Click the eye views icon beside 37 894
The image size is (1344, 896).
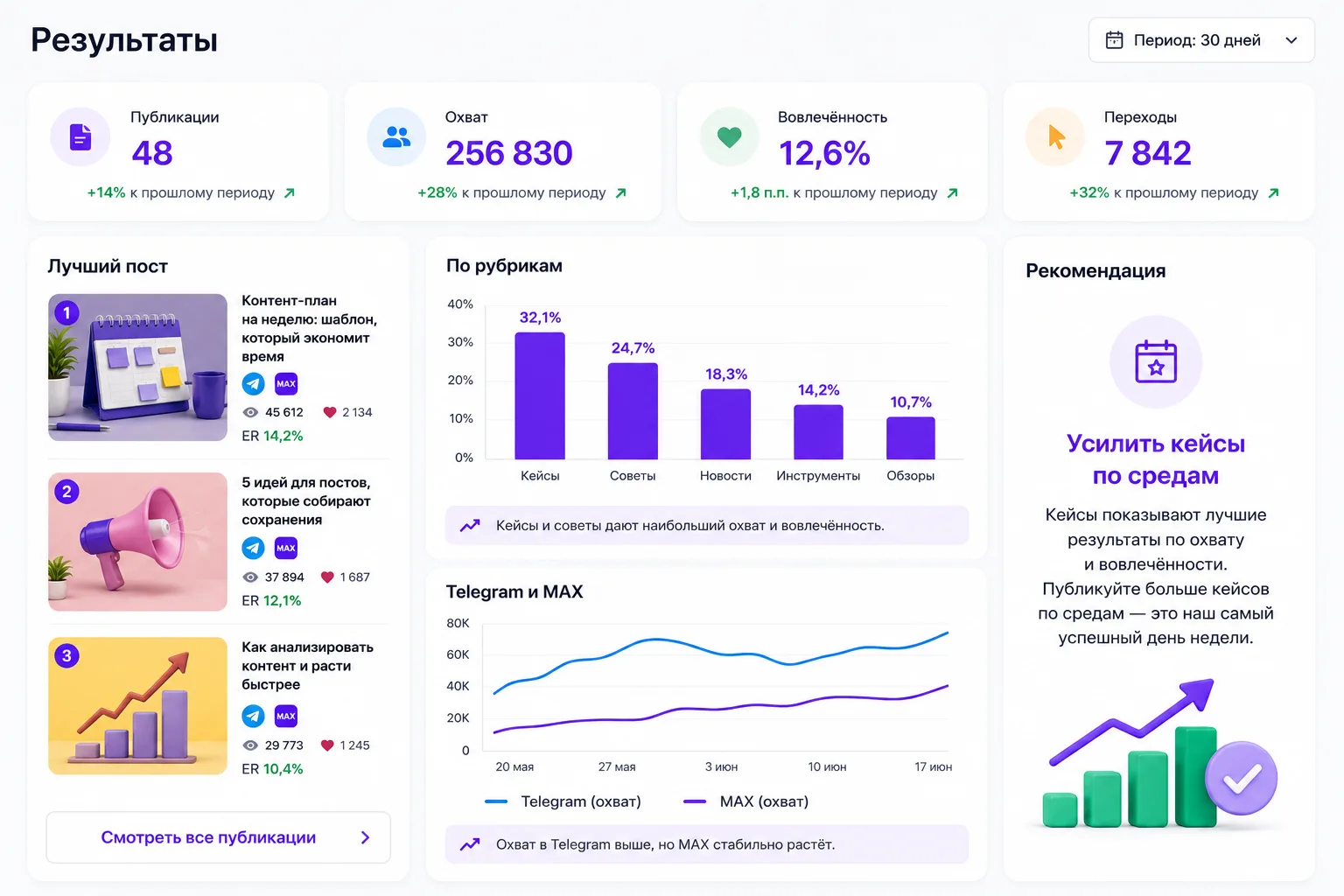click(250, 577)
